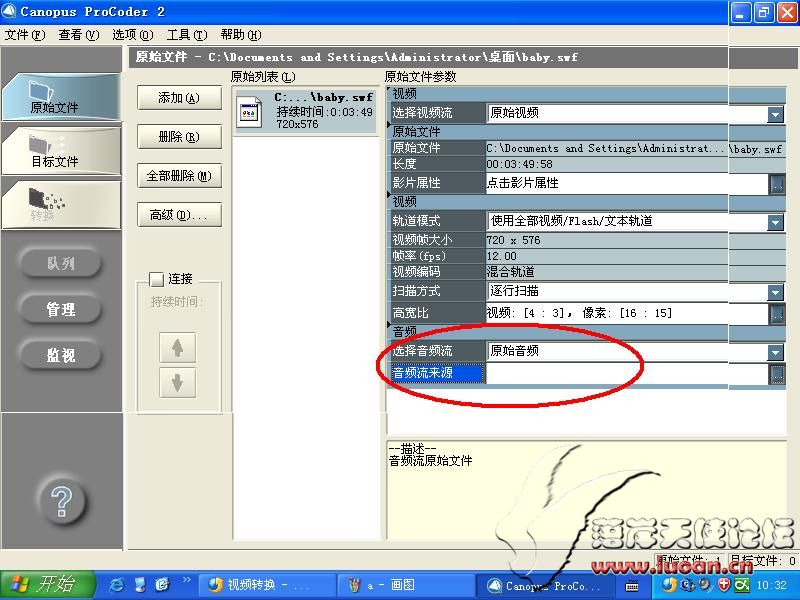Open the 查看(V) menu
This screenshot has height=600, width=800.
tap(79, 35)
